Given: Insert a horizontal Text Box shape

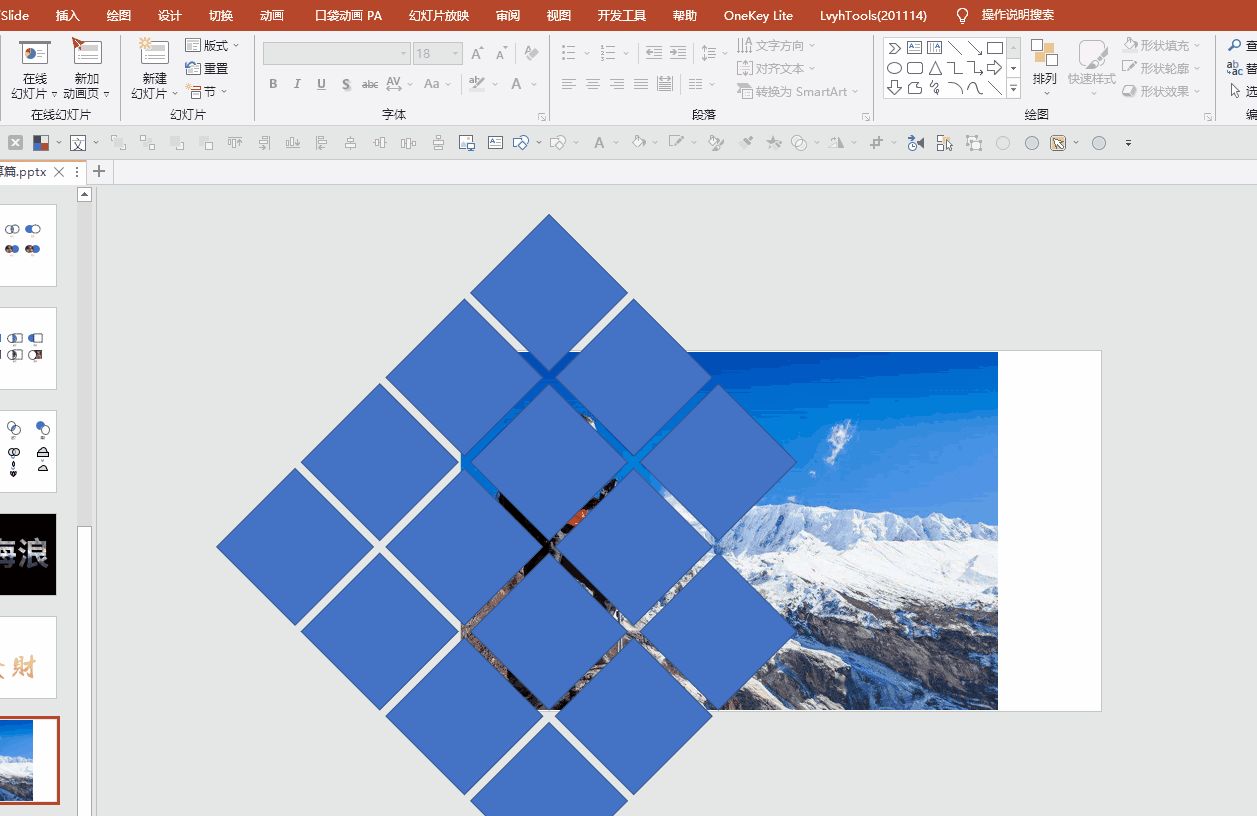Looking at the screenshot, I should click(x=915, y=47).
